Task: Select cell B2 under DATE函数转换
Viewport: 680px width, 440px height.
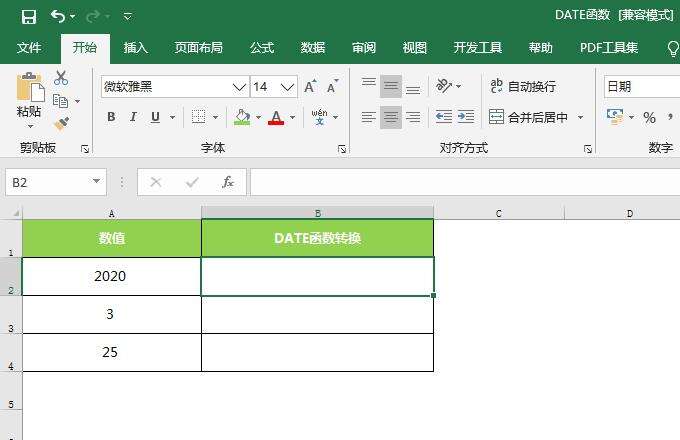Action: (x=317, y=276)
